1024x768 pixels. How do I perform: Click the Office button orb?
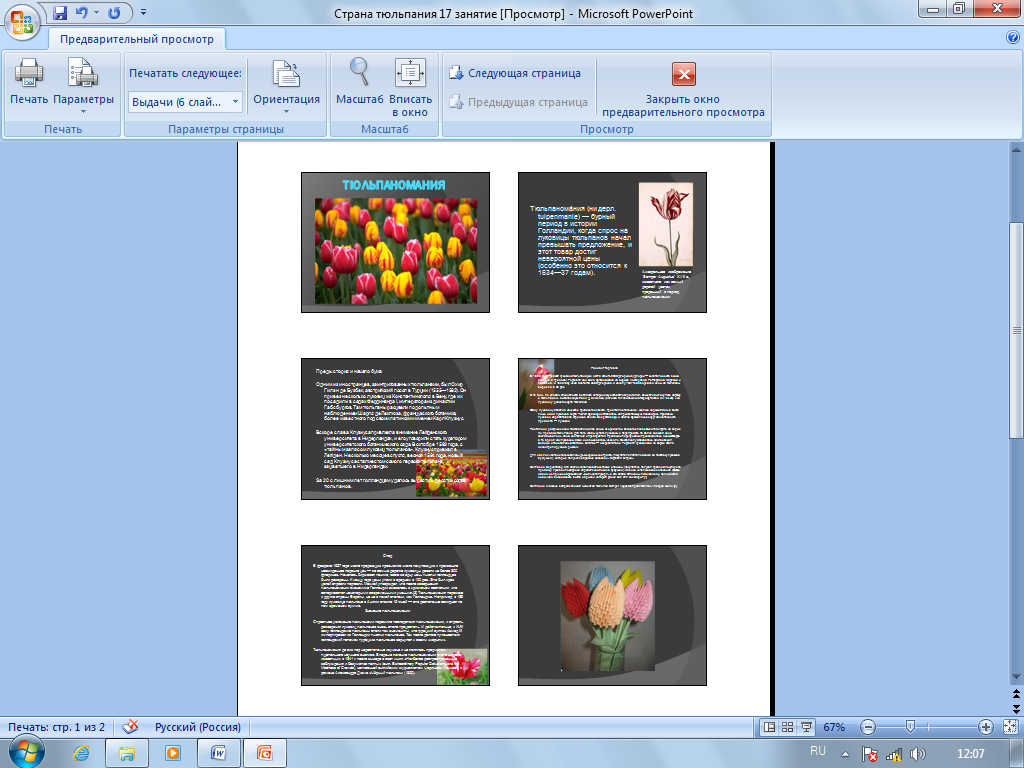(x=22, y=22)
